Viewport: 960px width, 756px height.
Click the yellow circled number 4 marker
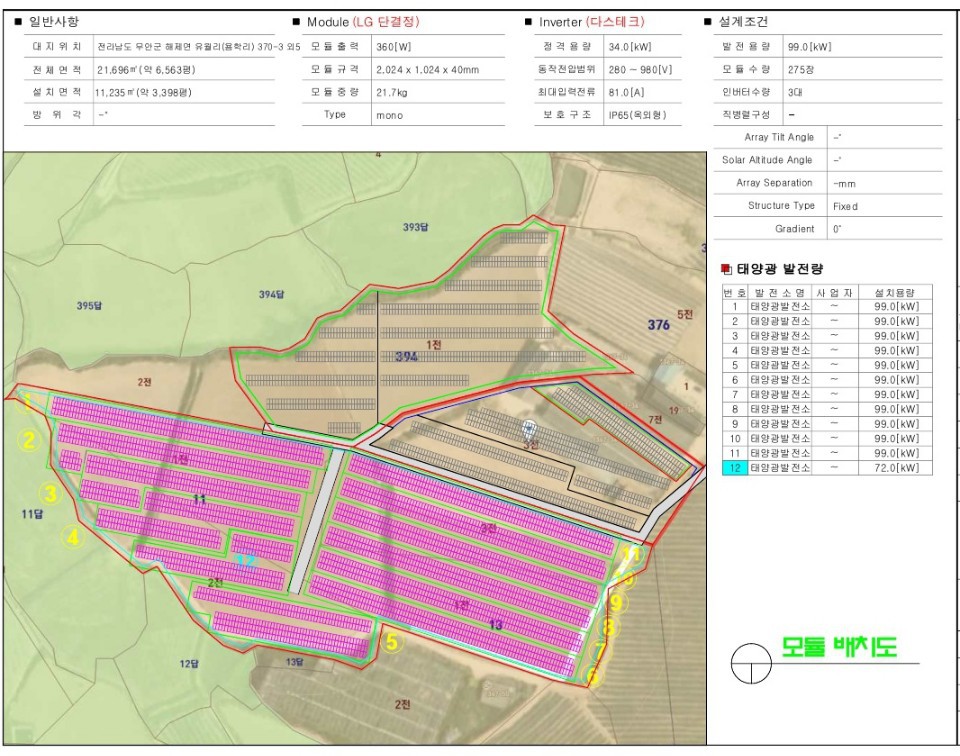tap(73, 537)
